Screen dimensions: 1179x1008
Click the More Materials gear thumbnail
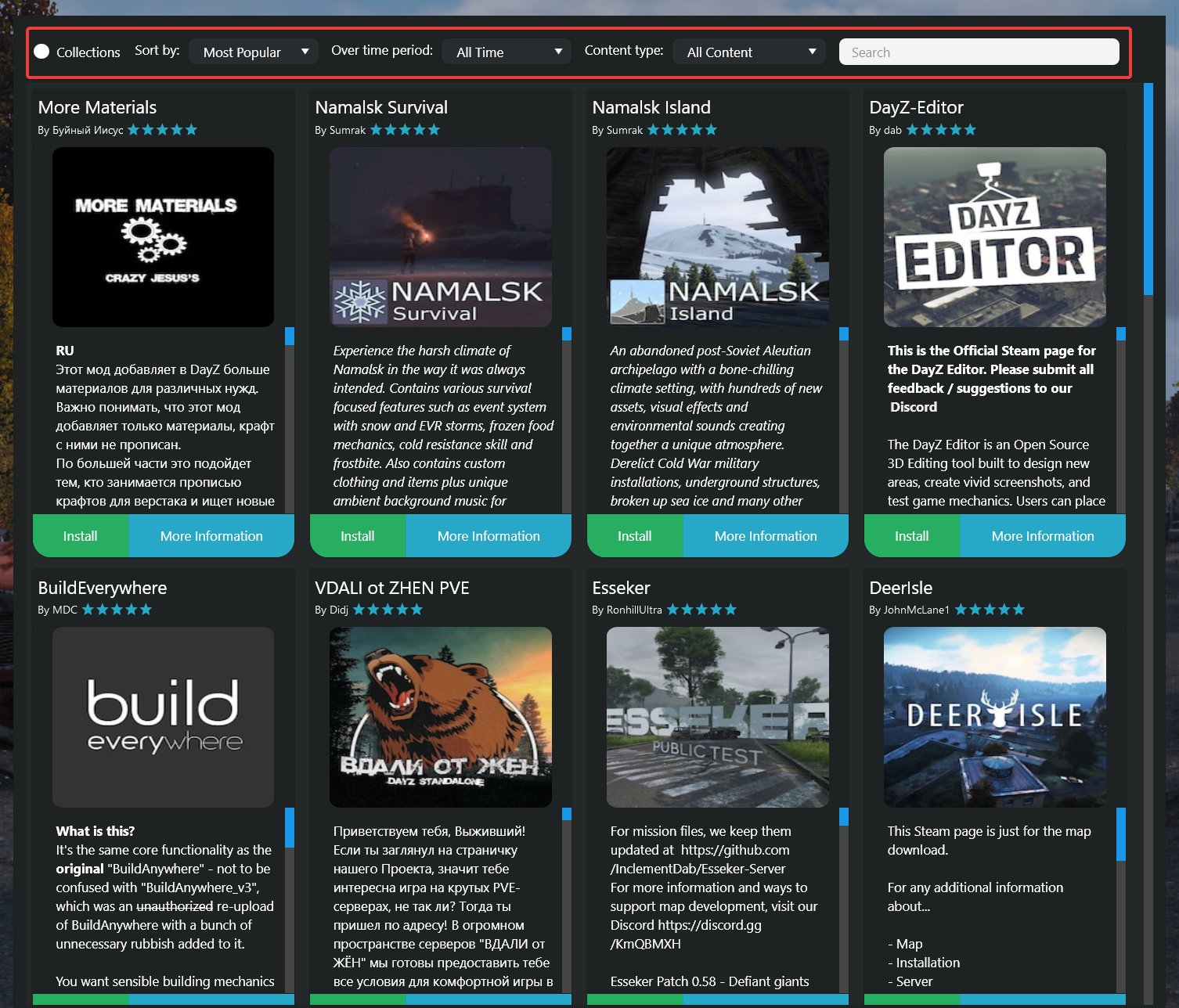point(163,237)
